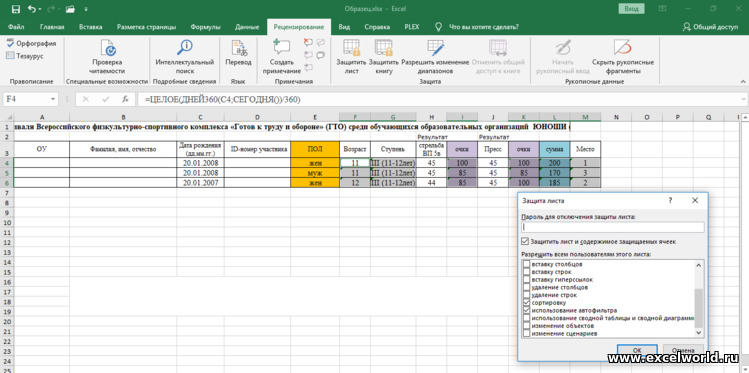Expand the Name Box dropdown
Viewport: 749px width, 373px height.
[x=53, y=99]
